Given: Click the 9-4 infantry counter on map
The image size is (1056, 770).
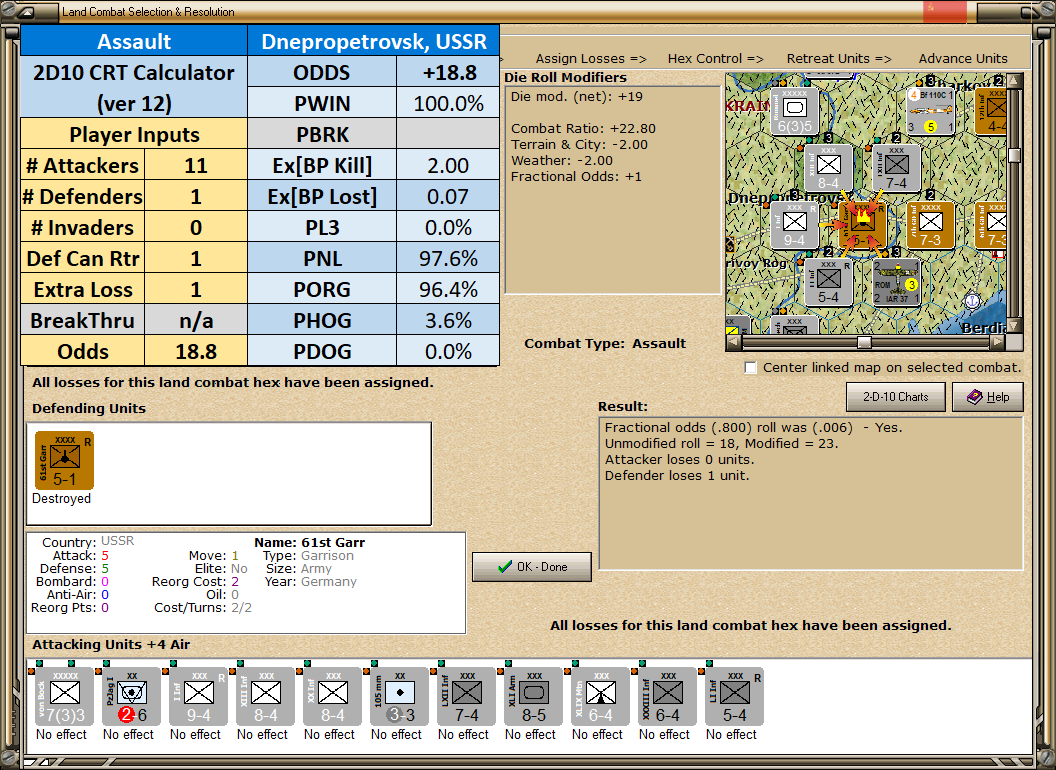Looking at the screenshot, I should pyautogui.click(x=794, y=224).
